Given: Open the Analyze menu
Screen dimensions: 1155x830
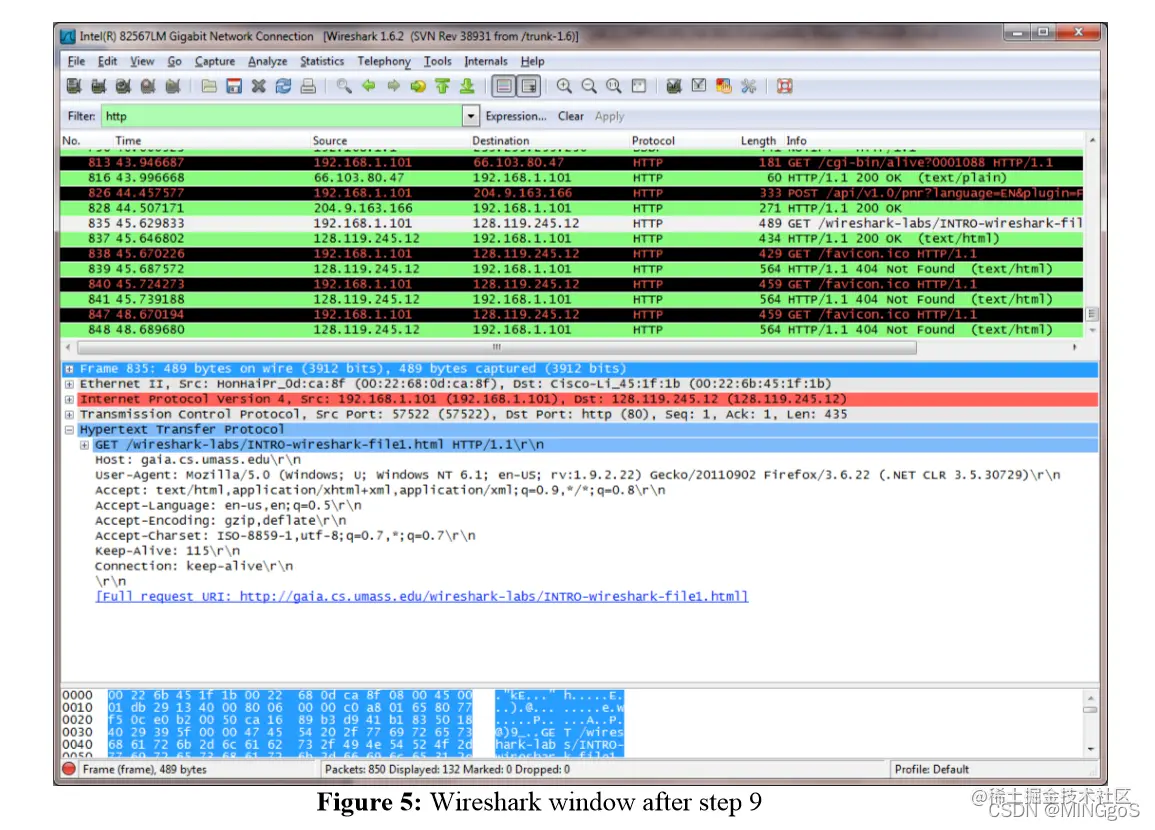Looking at the screenshot, I should pos(267,61).
